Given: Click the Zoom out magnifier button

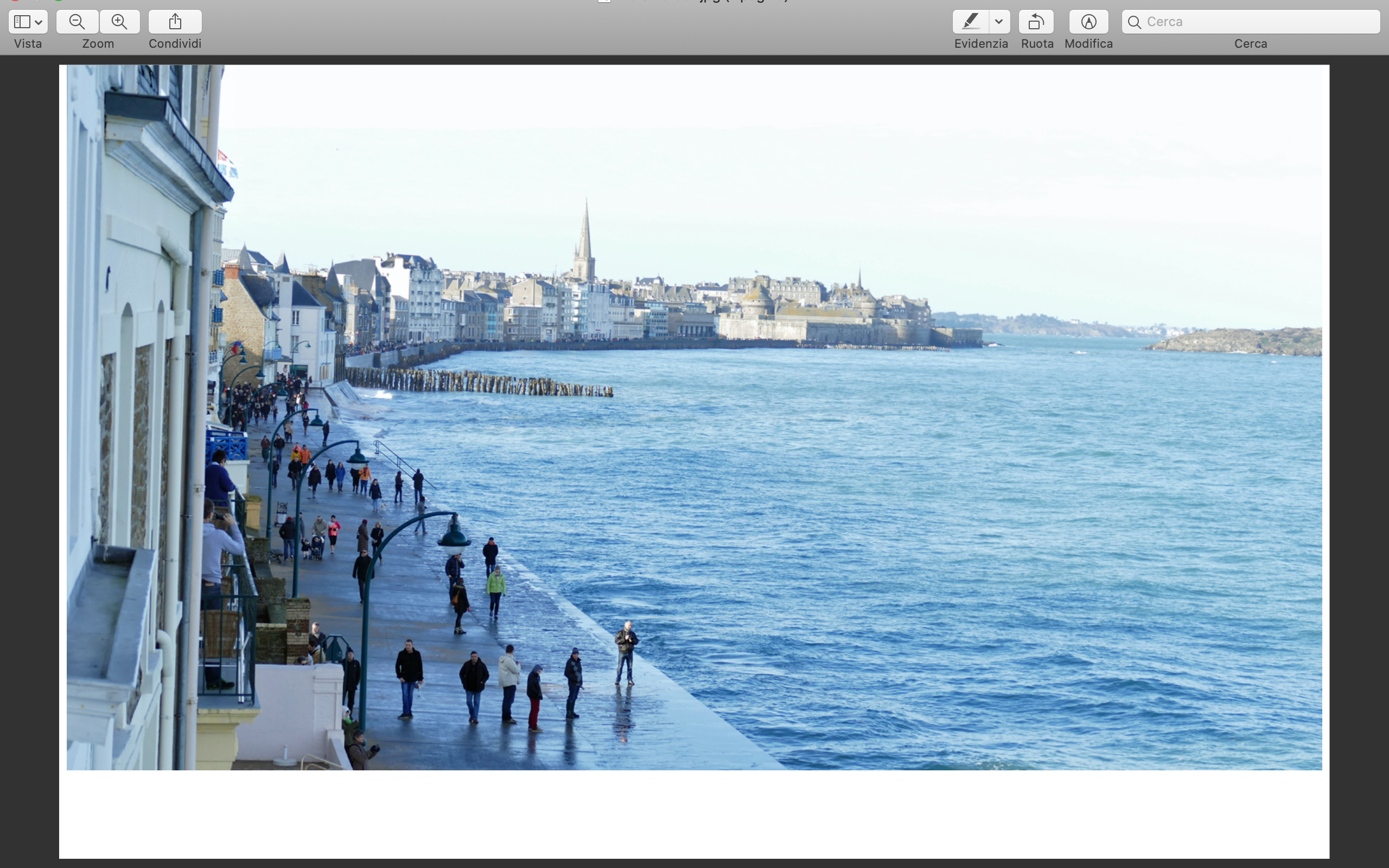Looking at the screenshot, I should [77, 22].
